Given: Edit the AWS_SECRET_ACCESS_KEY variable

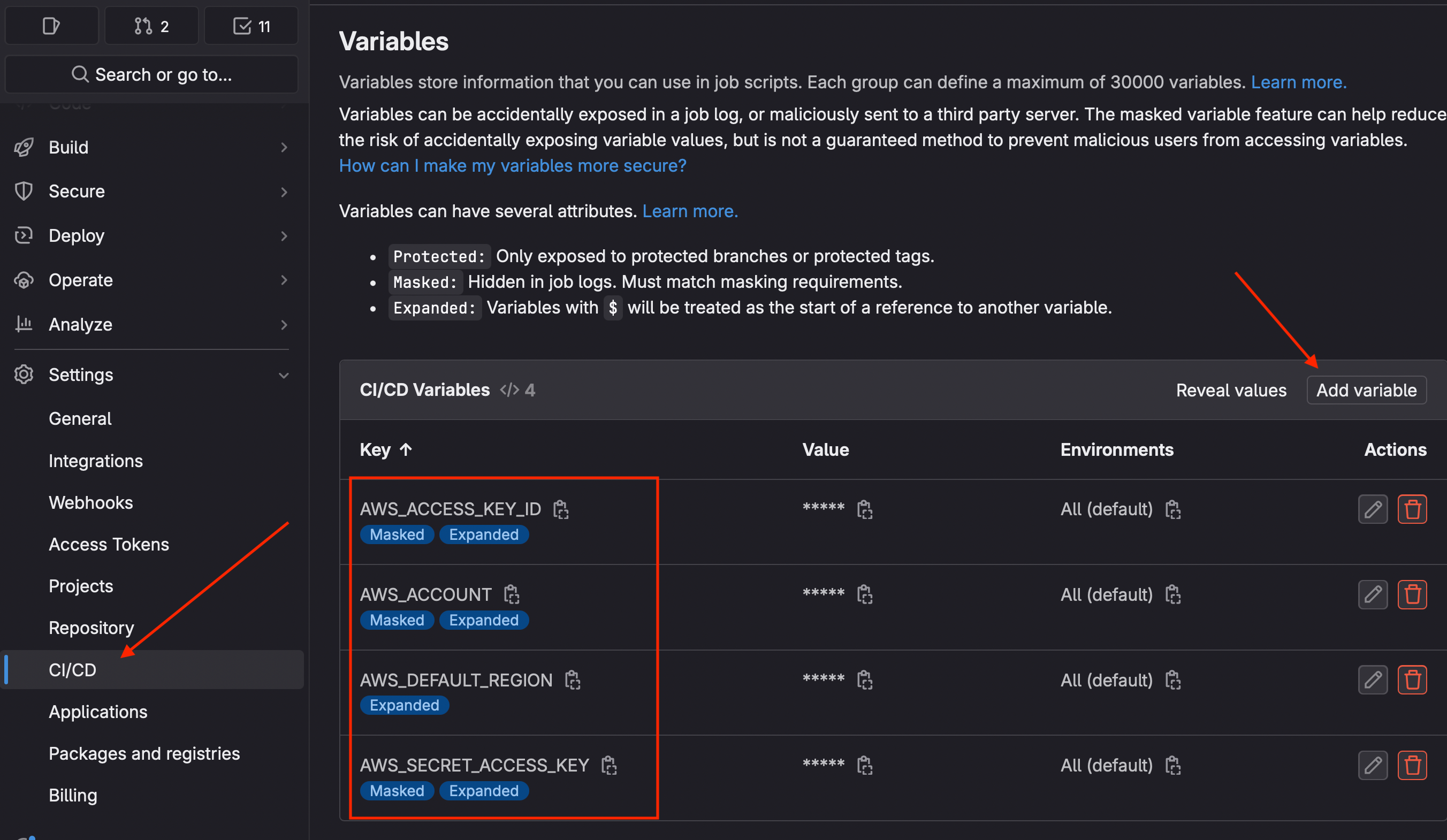Looking at the screenshot, I should point(1373,765).
